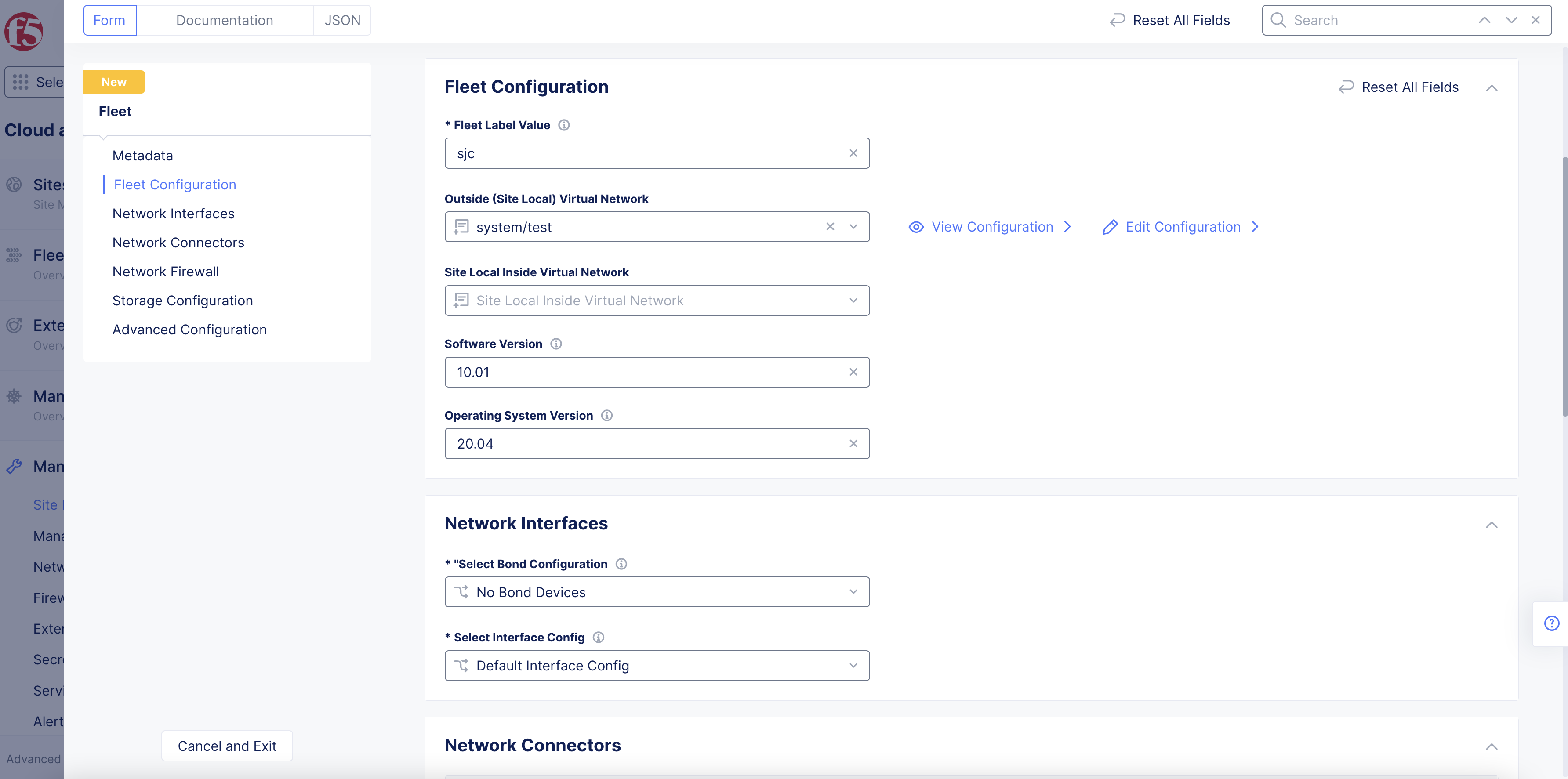Click the pencil icon for Edit Configuration
1568x779 pixels.
(1110, 227)
